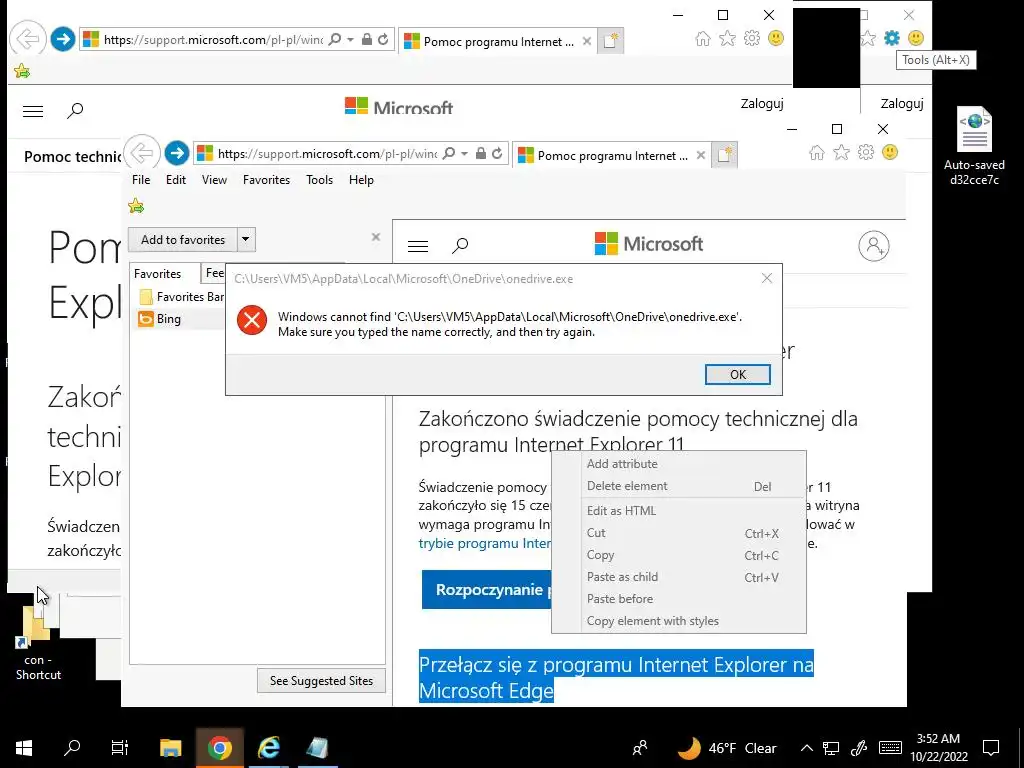Open the Favorites menu

[266, 180]
